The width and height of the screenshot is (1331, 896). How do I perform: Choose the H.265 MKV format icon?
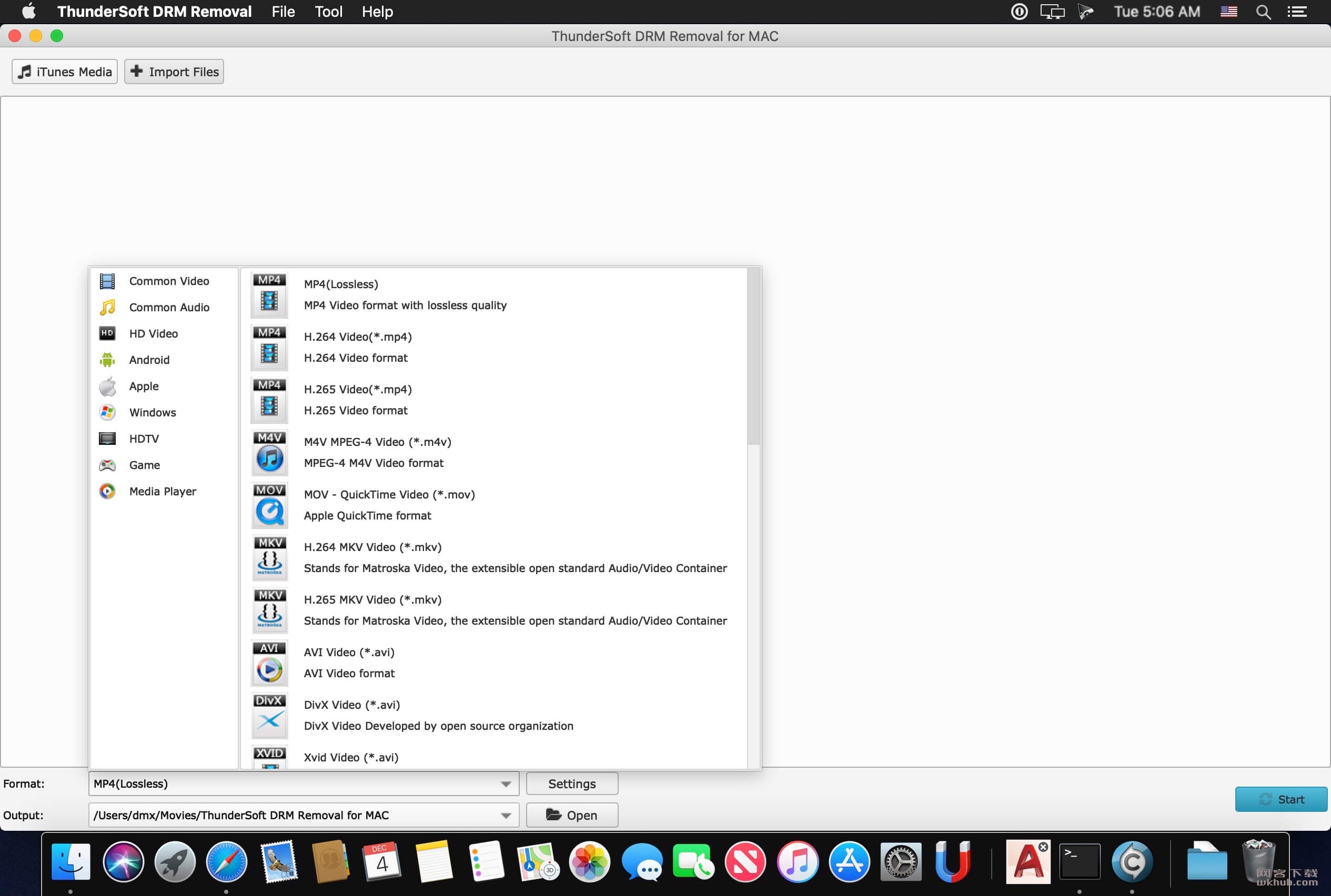(x=269, y=610)
